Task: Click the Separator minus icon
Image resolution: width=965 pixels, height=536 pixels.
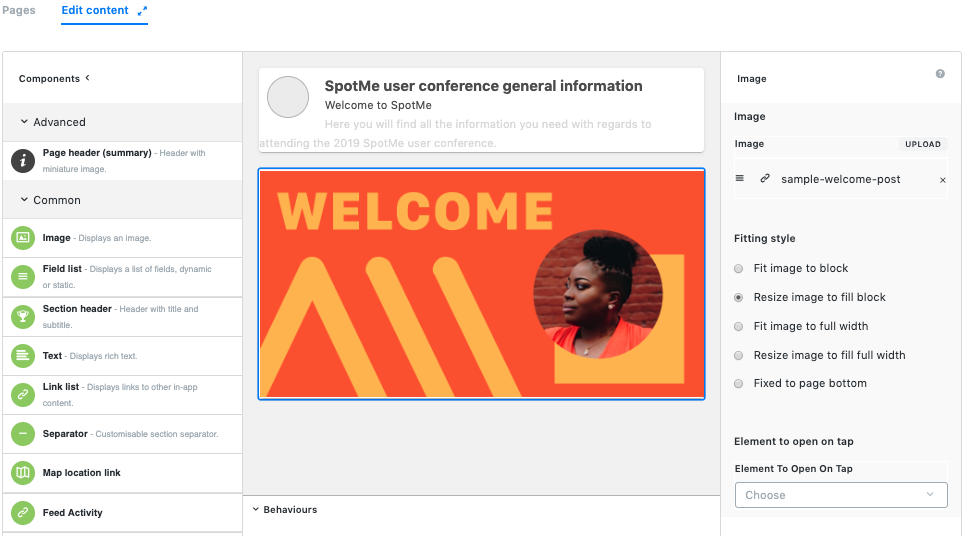Action: tap(23, 434)
